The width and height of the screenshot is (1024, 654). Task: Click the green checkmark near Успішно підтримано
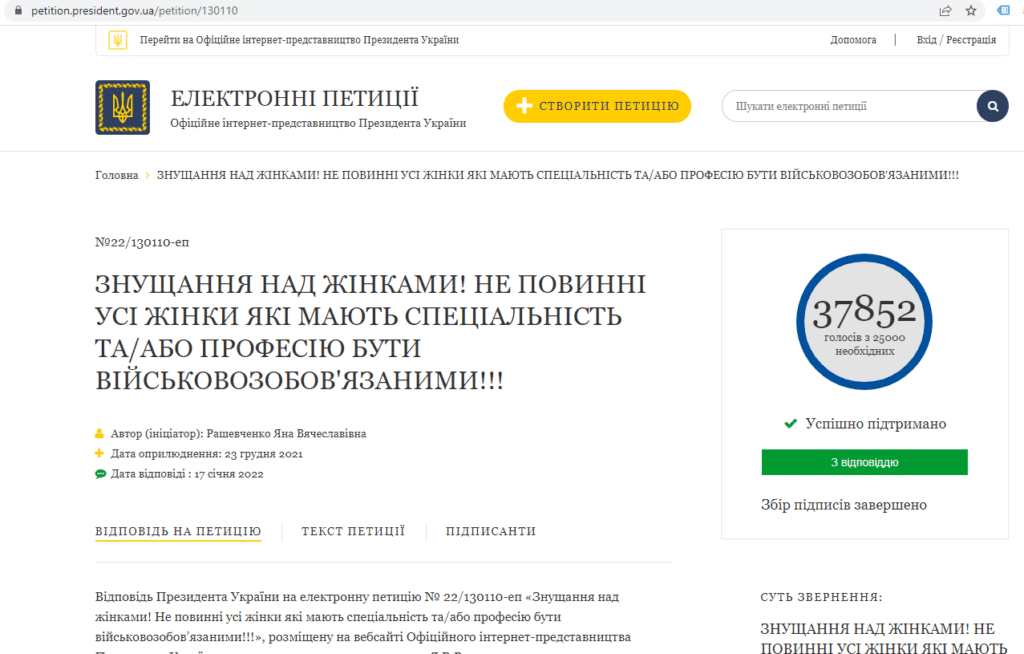789,423
